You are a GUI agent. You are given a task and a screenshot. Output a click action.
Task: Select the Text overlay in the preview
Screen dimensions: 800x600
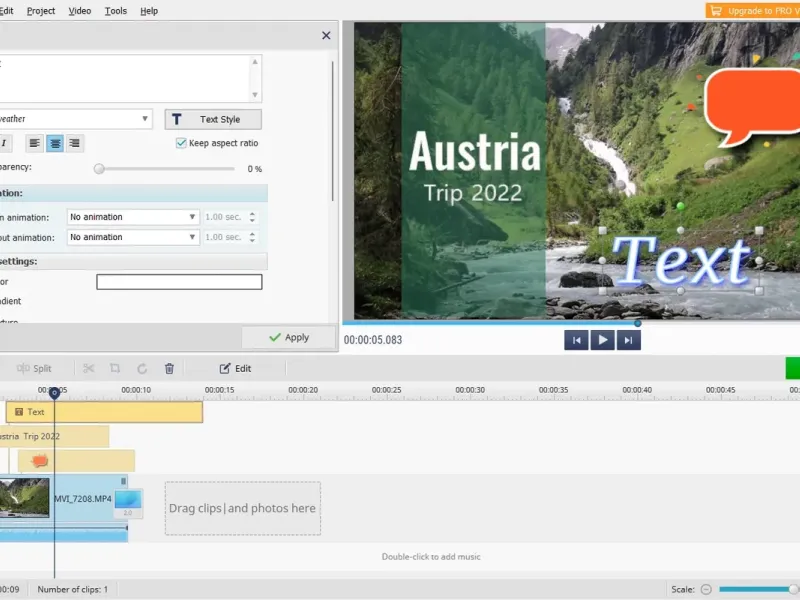point(681,261)
